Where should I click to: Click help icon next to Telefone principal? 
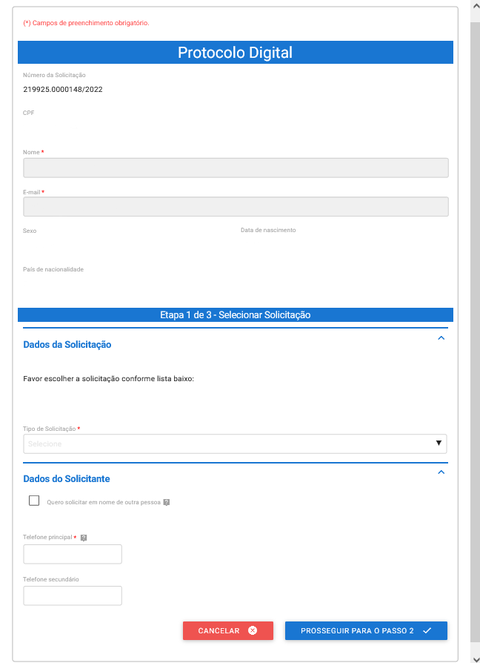(84, 537)
